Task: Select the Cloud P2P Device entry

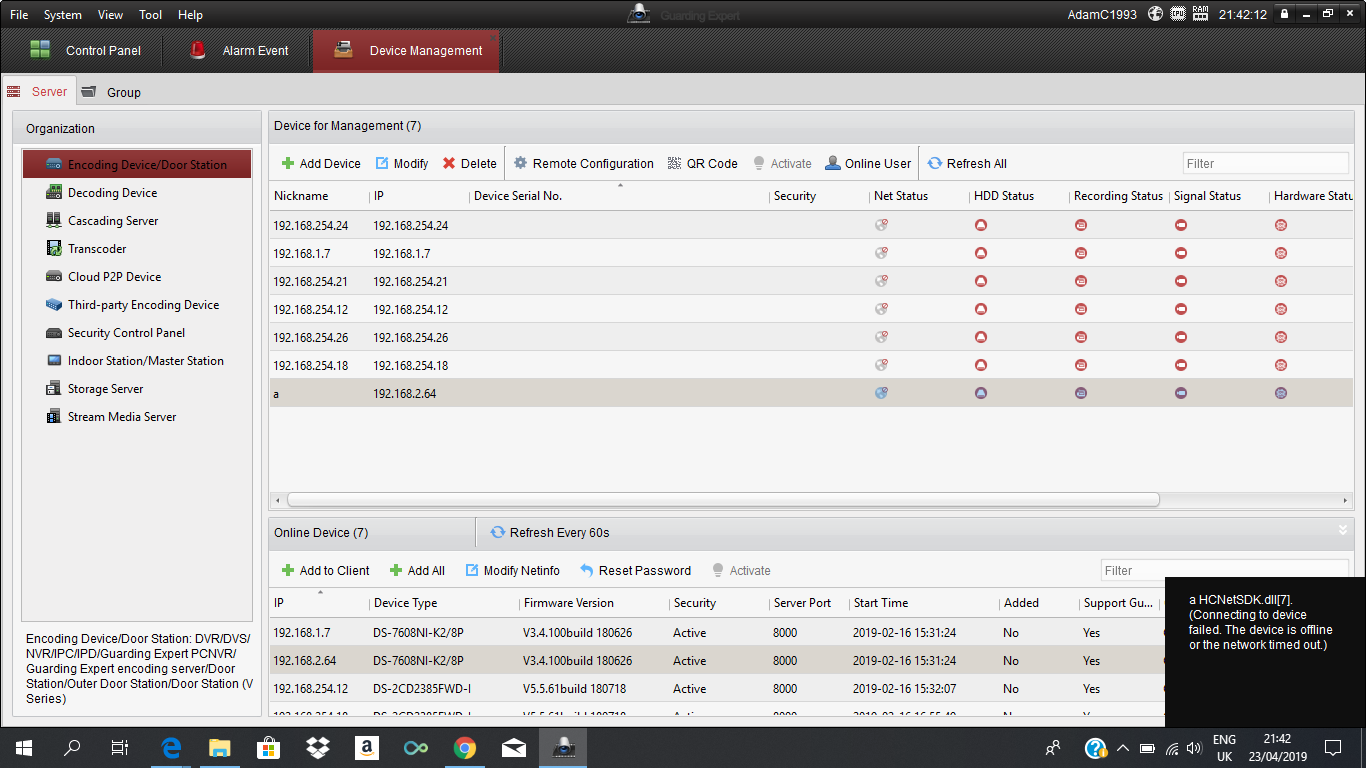Action: click(x=114, y=277)
